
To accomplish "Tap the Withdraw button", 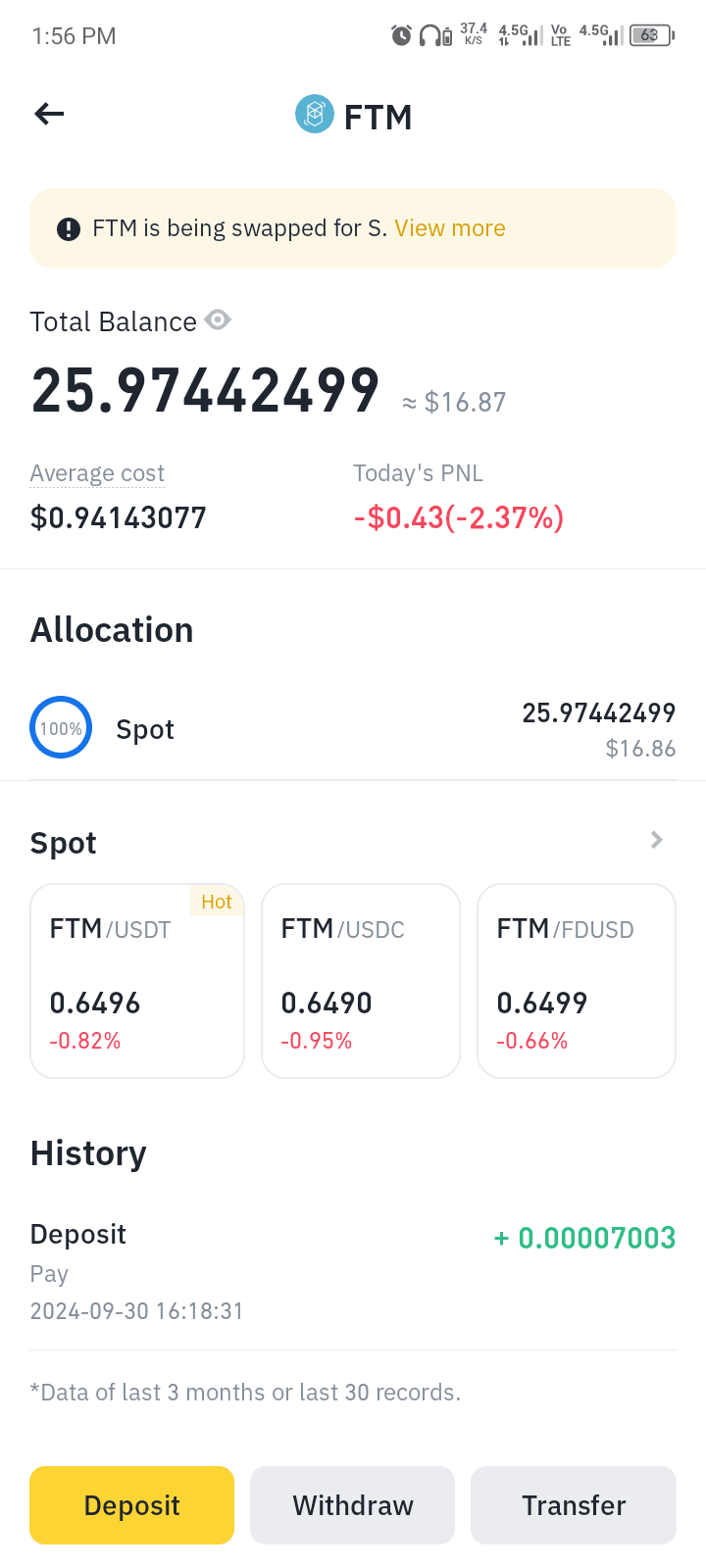I will tap(353, 1505).
